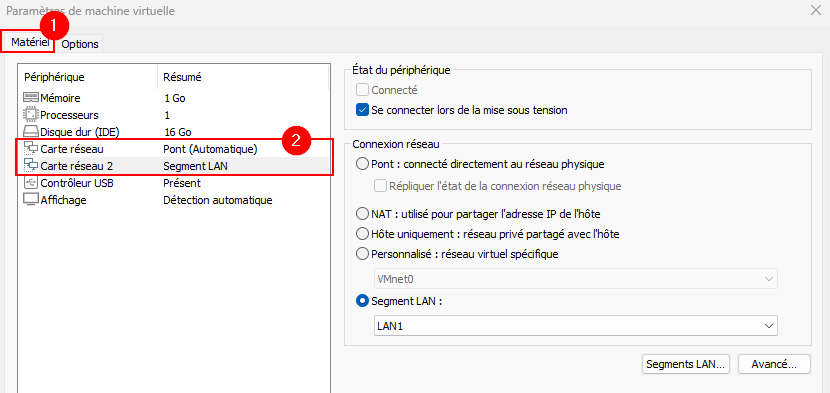Switch to the Matériel tab

tap(30, 43)
